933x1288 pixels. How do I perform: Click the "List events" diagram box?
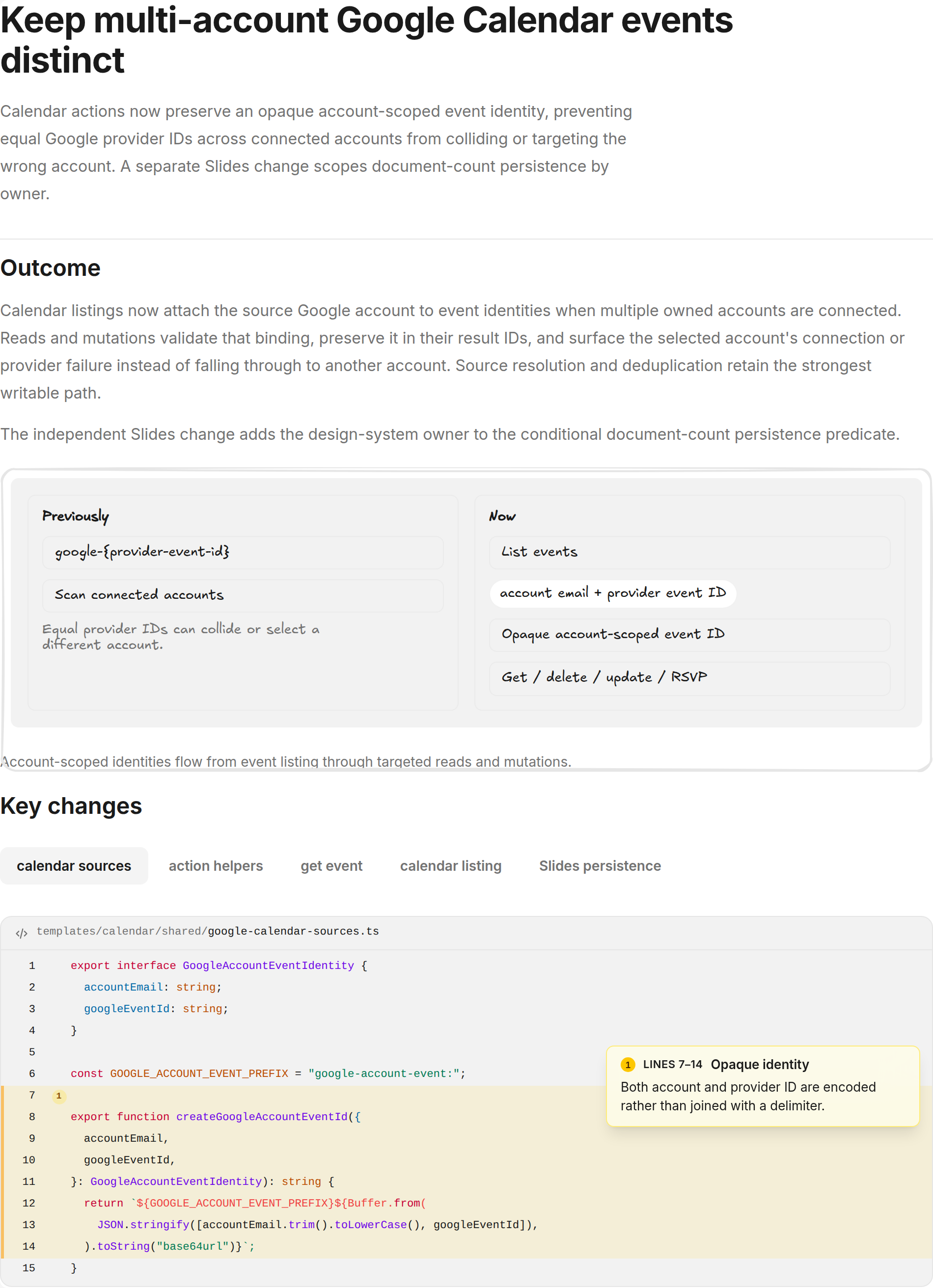point(689,552)
